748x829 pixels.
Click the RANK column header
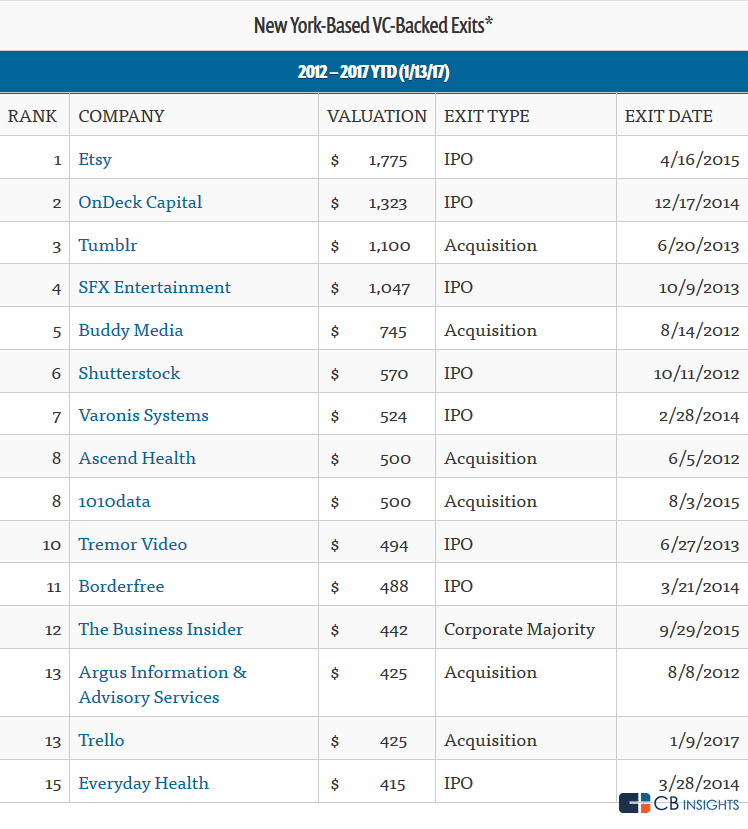click(x=33, y=116)
